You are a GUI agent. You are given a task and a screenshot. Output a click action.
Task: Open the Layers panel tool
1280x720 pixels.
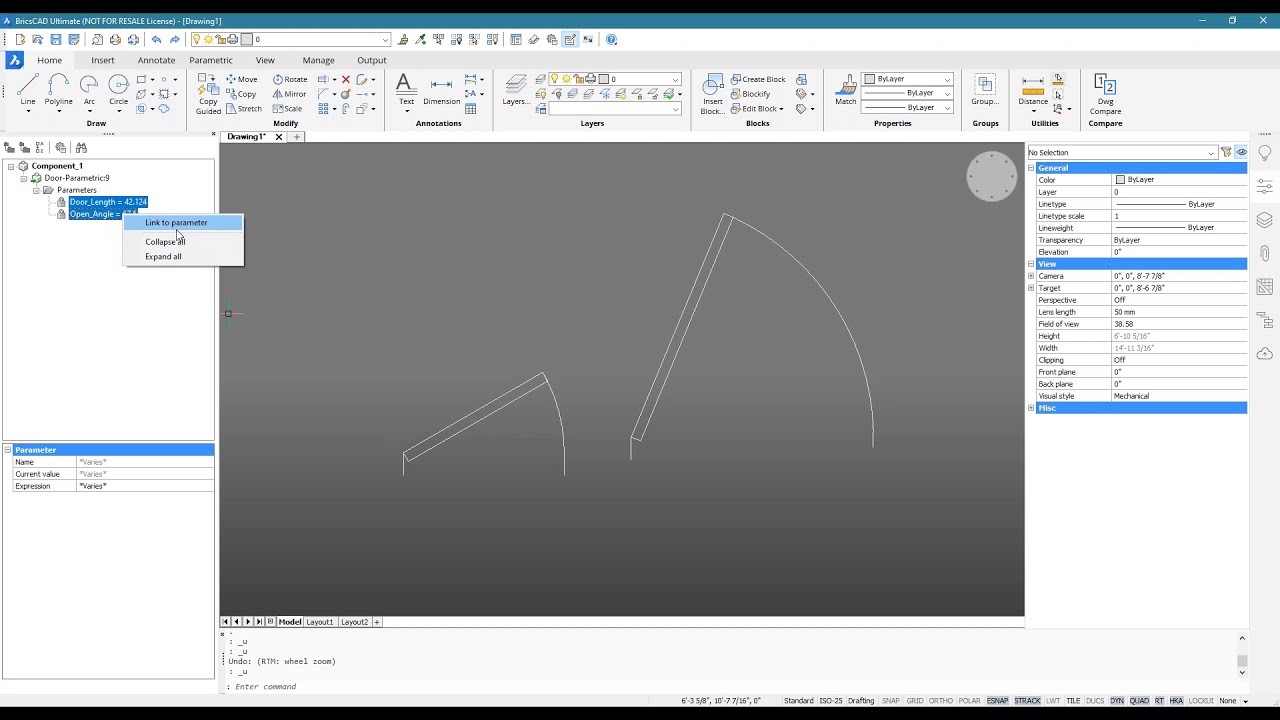pyautogui.click(x=516, y=90)
